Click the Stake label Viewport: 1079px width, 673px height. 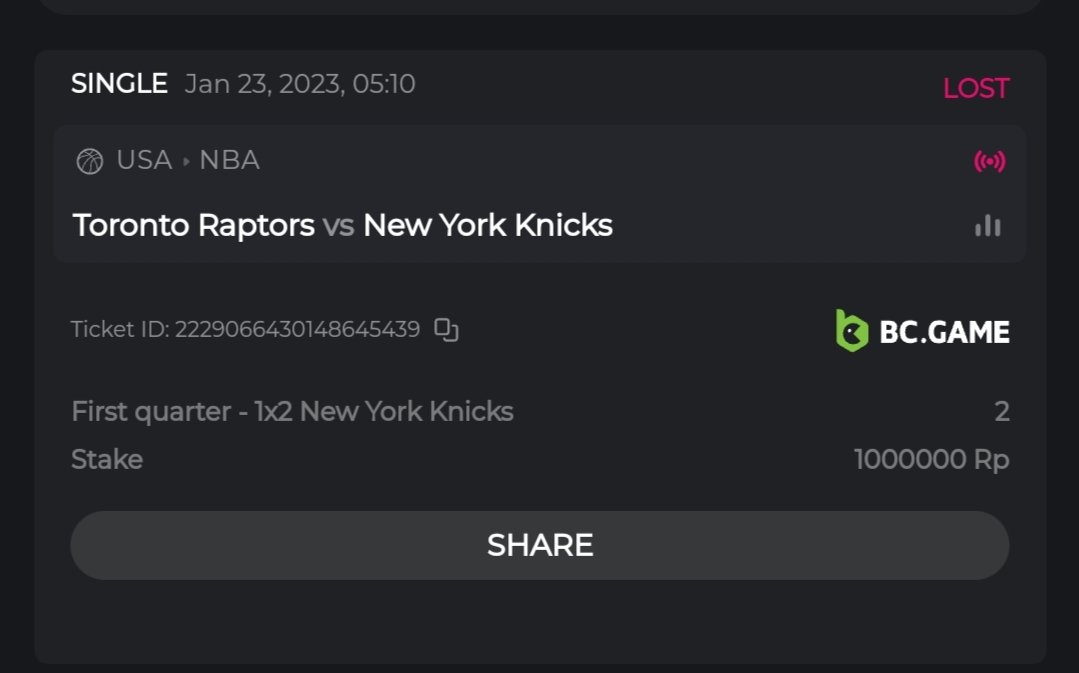coord(107,460)
